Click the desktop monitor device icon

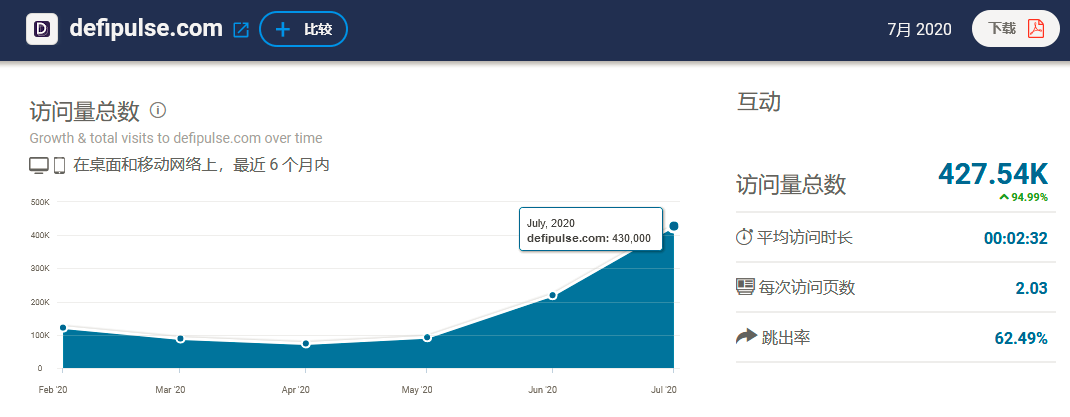(x=40, y=165)
